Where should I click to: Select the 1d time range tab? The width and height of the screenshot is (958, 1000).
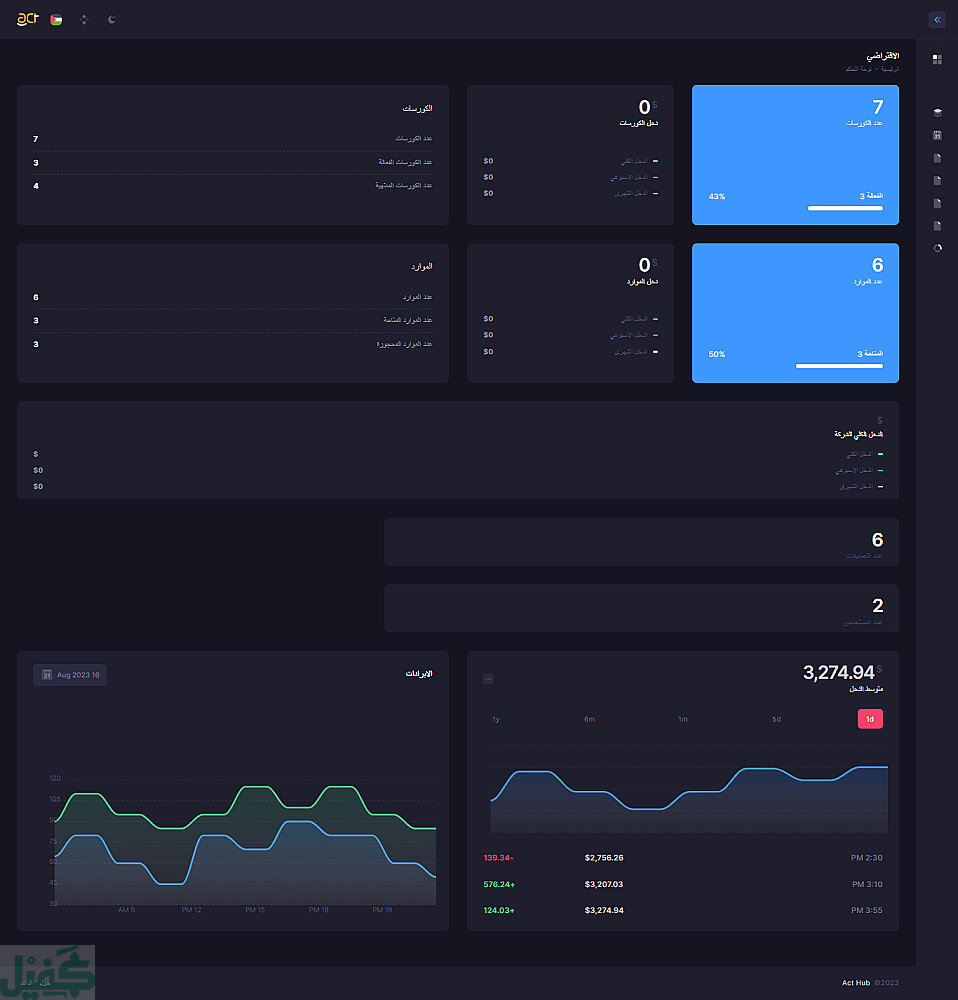pos(870,719)
